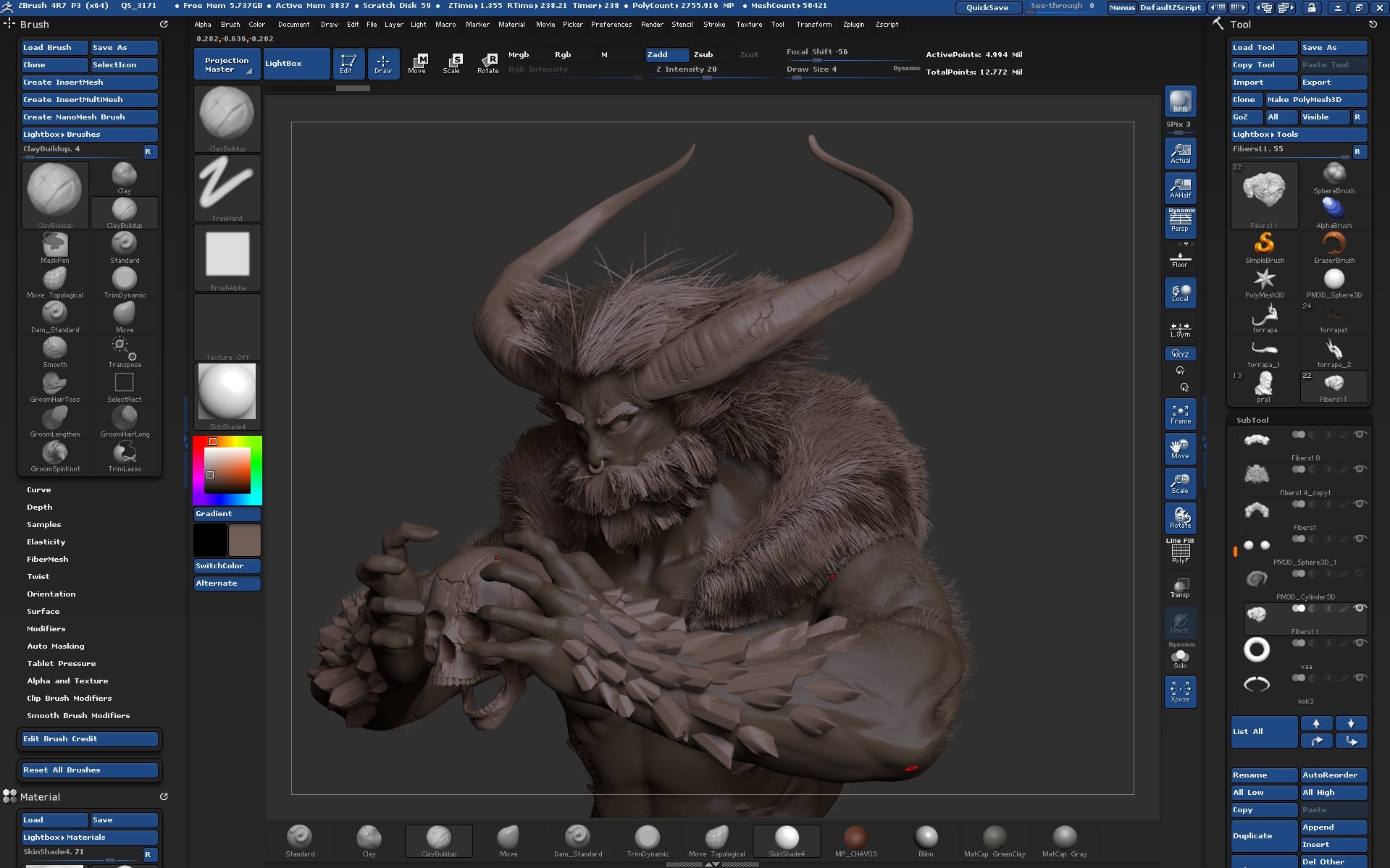1390x868 pixels.
Task: Select the MP_CHAVO3 material thumbnail
Action: pyautogui.click(x=855, y=838)
